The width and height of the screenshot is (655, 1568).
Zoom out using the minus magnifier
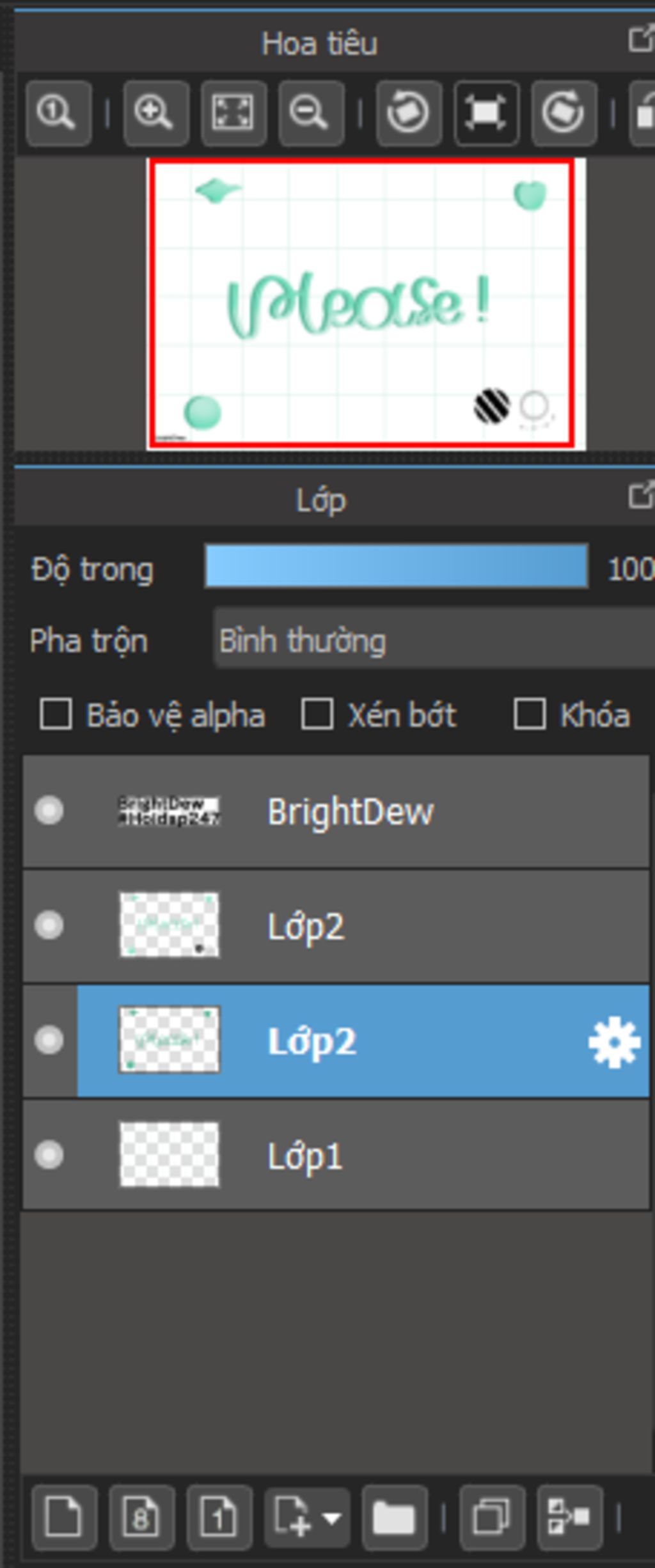(x=312, y=113)
